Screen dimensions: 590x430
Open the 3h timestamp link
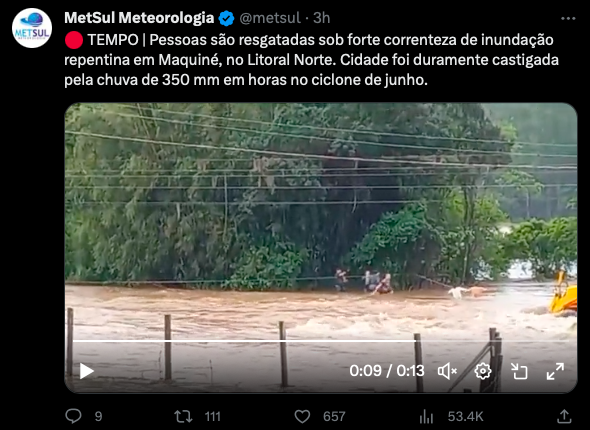click(x=322, y=18)
